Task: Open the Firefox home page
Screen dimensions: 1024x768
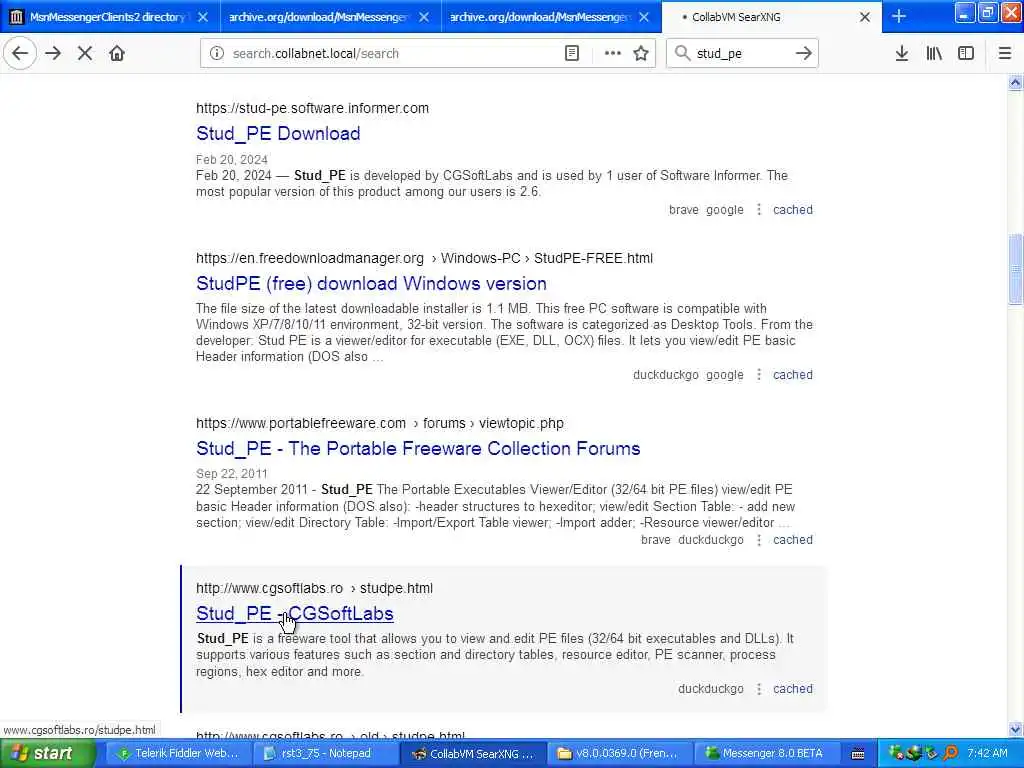Action: click(x=117, y=54)
